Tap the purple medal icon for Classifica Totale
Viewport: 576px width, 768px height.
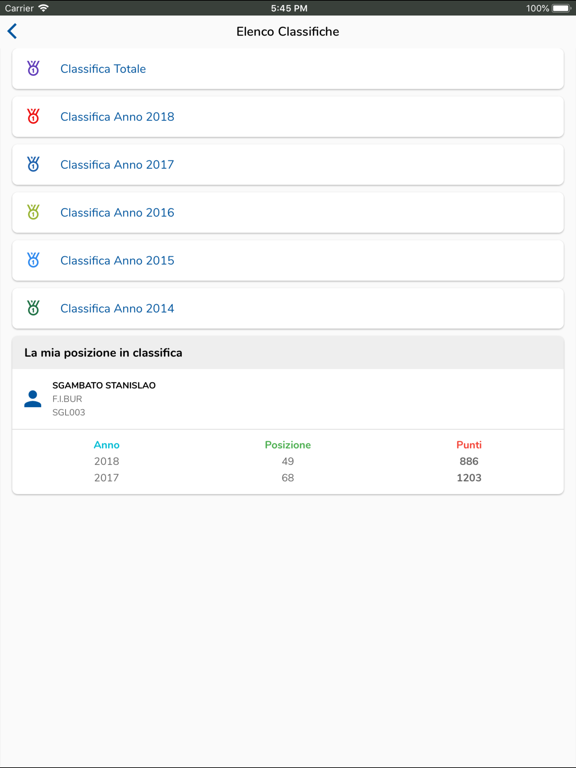[33, 68]
